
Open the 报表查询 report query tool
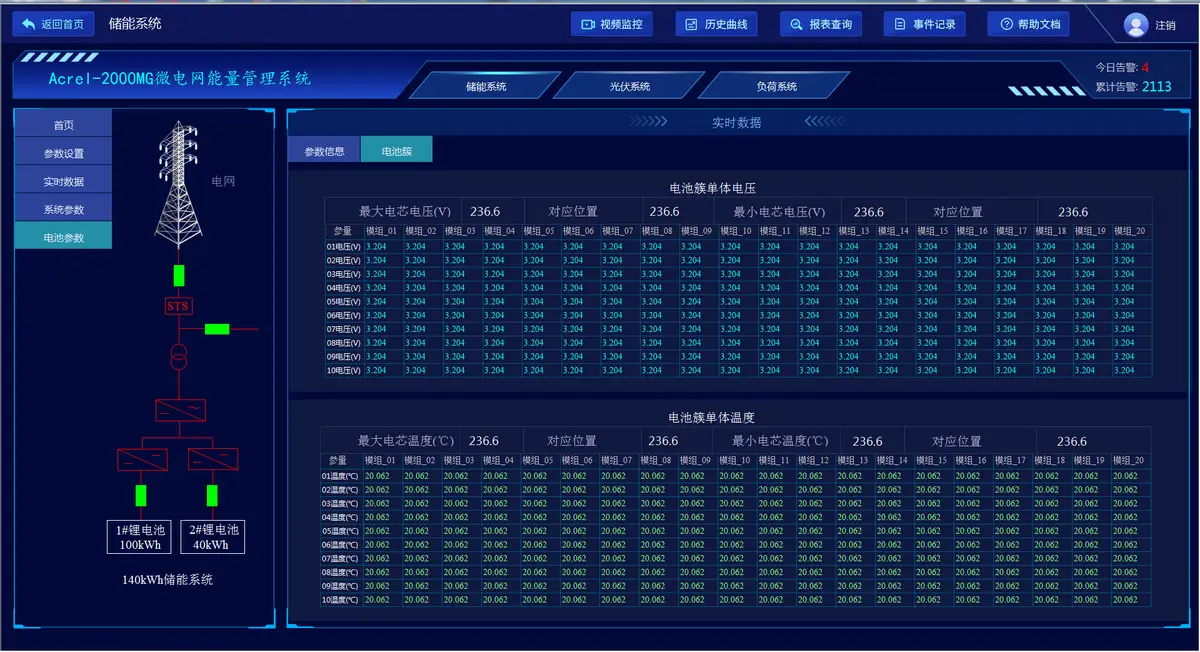pos(821,24)
